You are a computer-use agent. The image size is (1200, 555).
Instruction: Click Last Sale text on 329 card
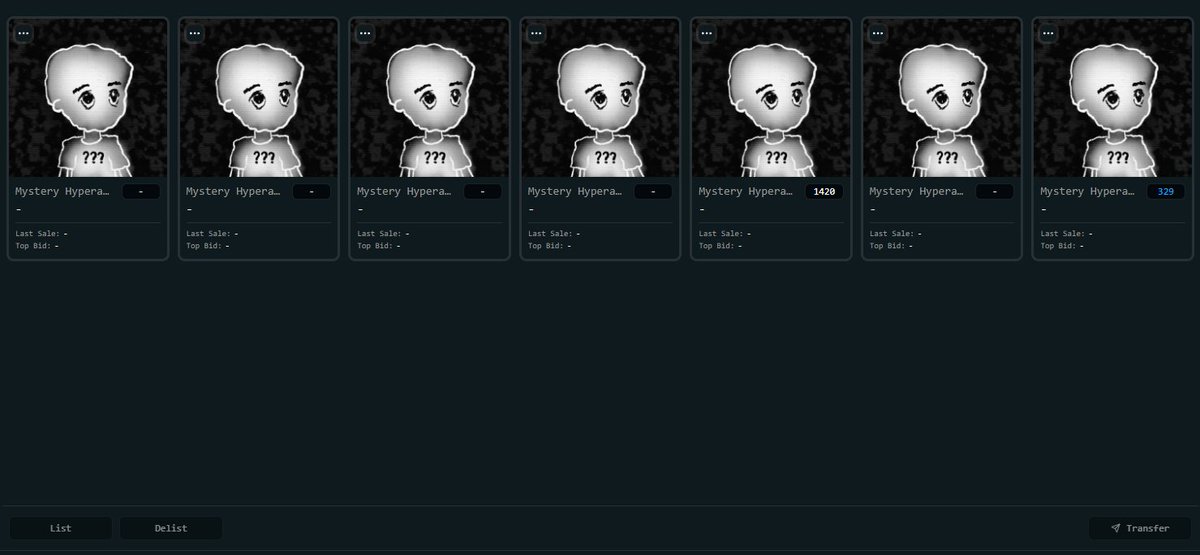click(x=1066, y=233)
